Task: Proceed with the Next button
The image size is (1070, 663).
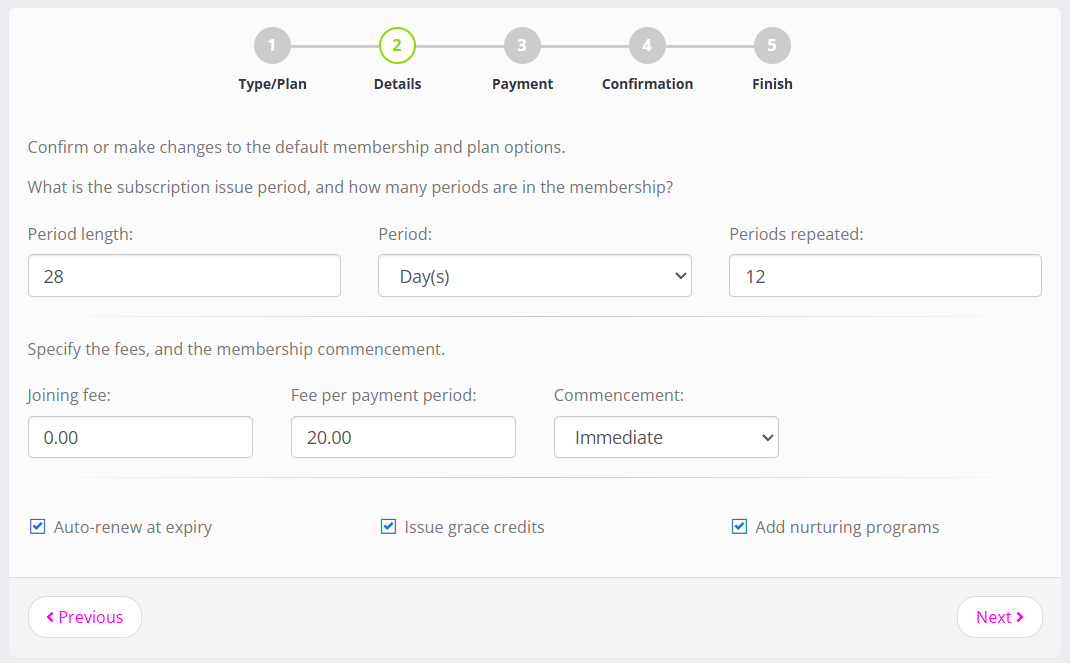Action: [999, 617]
